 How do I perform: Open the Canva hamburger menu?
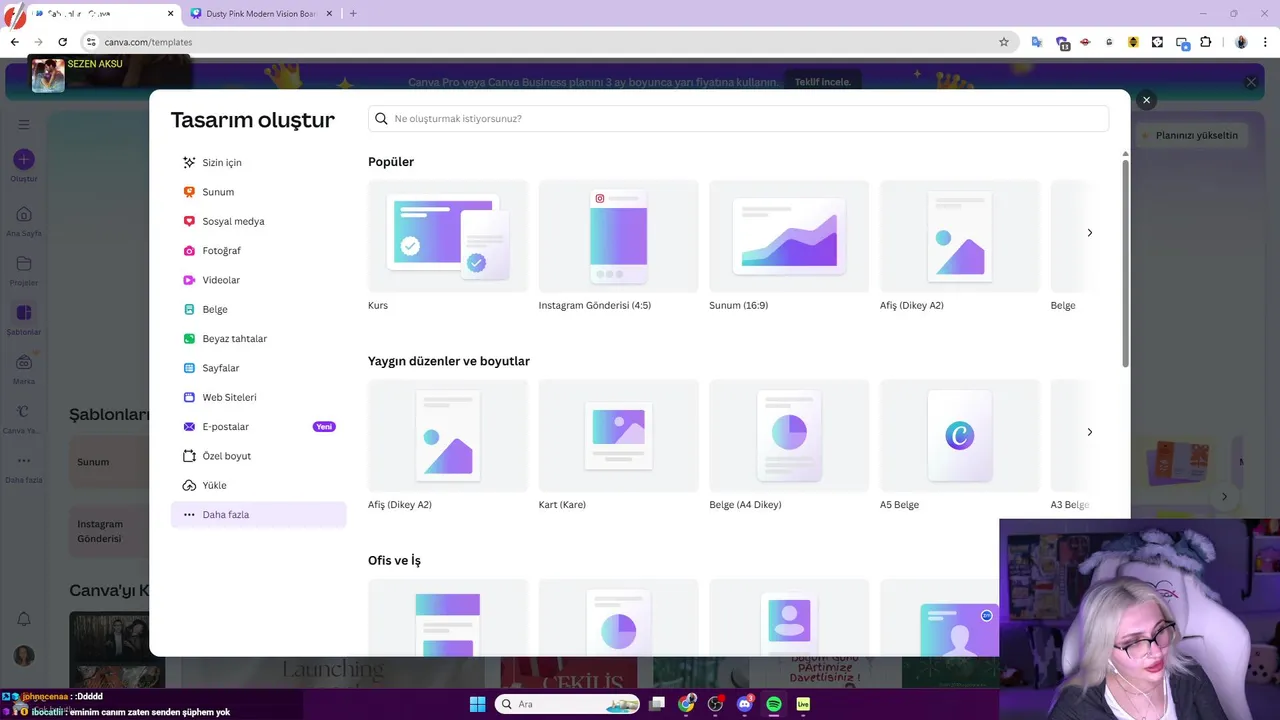[24, 124]
